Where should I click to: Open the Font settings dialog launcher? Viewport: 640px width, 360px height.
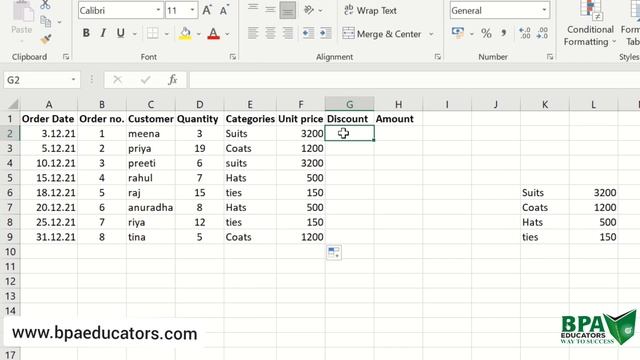[233, 57]
